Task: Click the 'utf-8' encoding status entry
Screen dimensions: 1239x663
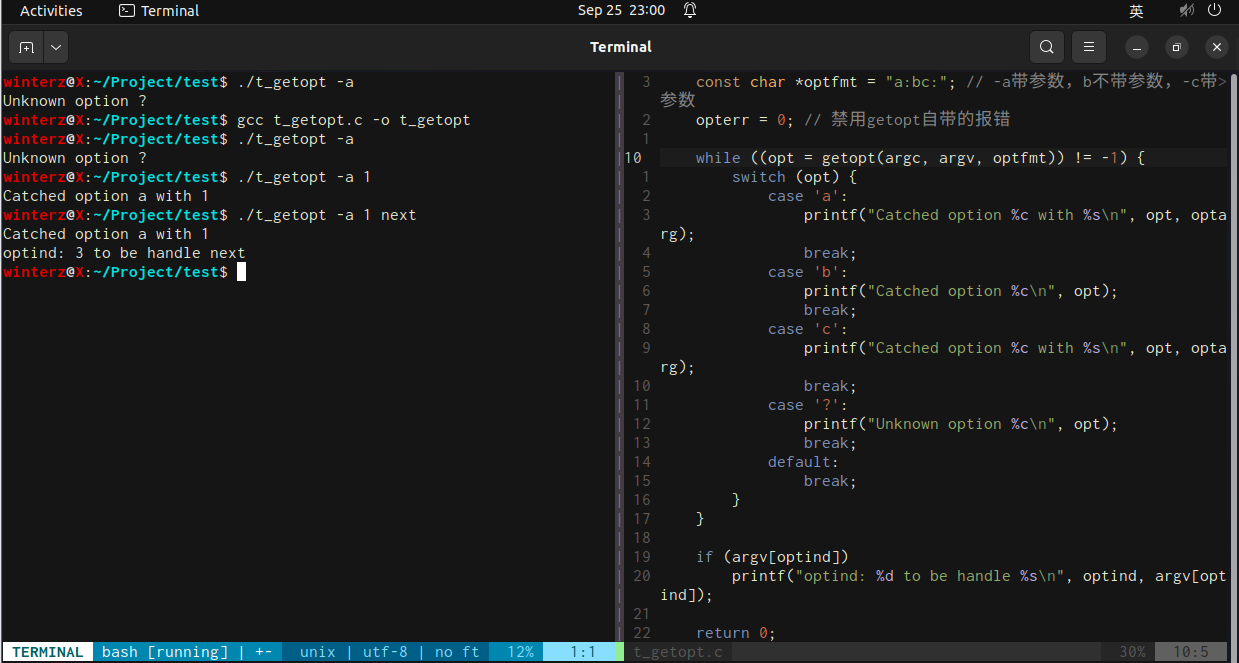Action: click(x=385, y=652)
